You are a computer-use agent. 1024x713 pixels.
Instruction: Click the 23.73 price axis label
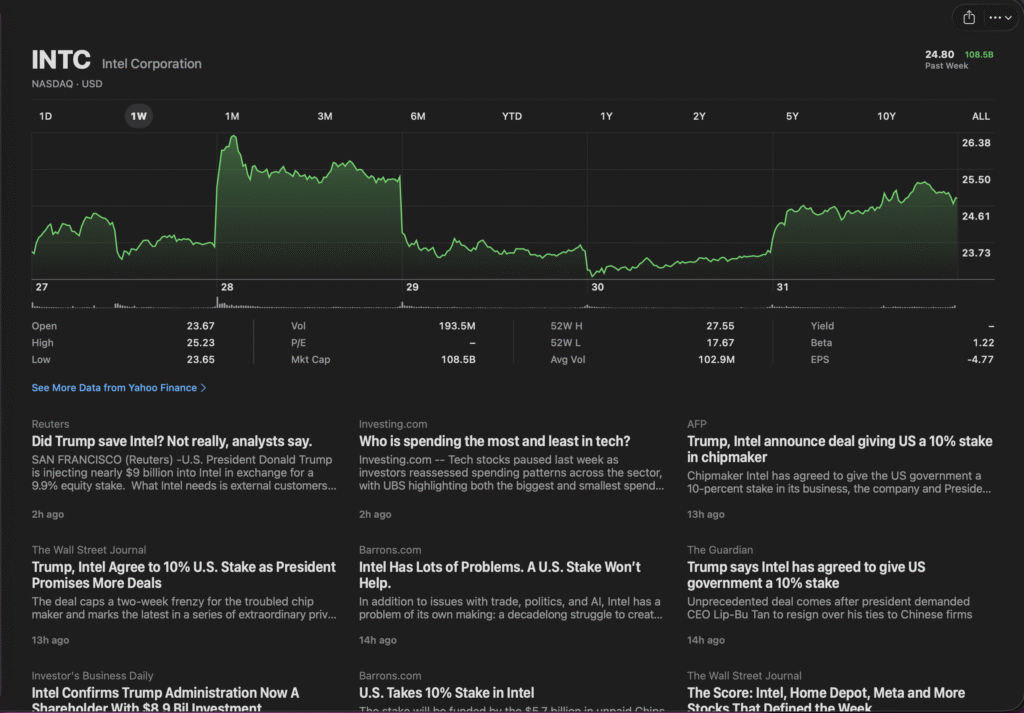tap(976, 253)
